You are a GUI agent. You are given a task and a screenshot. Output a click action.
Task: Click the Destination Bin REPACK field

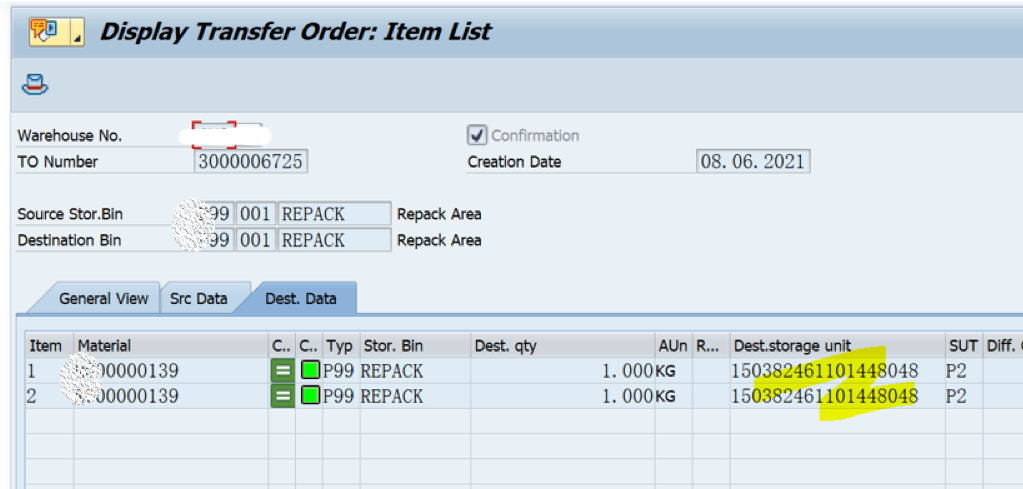(335, 240)
